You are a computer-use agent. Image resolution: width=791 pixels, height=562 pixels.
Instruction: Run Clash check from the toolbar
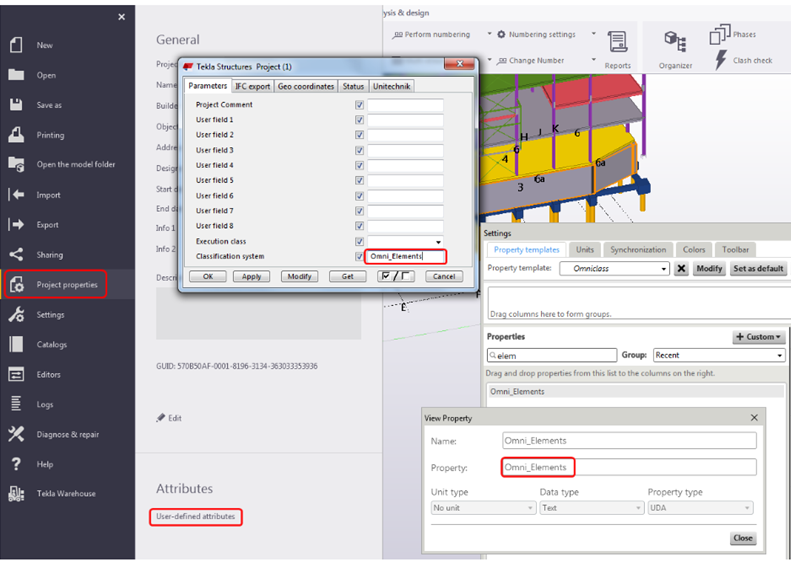pyautogui.click(x=721, y=61)
